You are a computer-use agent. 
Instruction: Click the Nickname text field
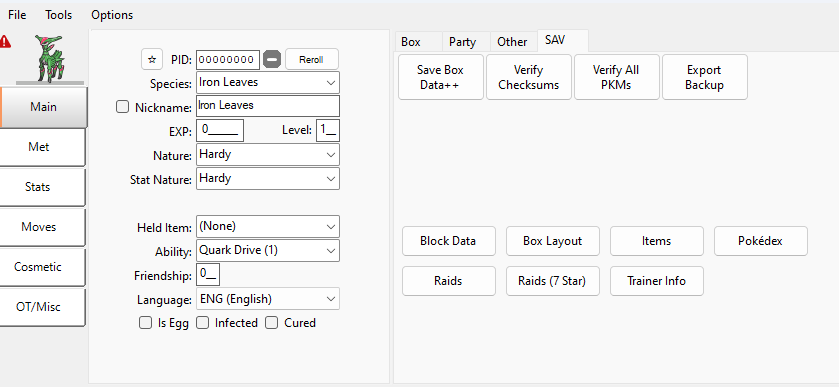coord(268,105)
